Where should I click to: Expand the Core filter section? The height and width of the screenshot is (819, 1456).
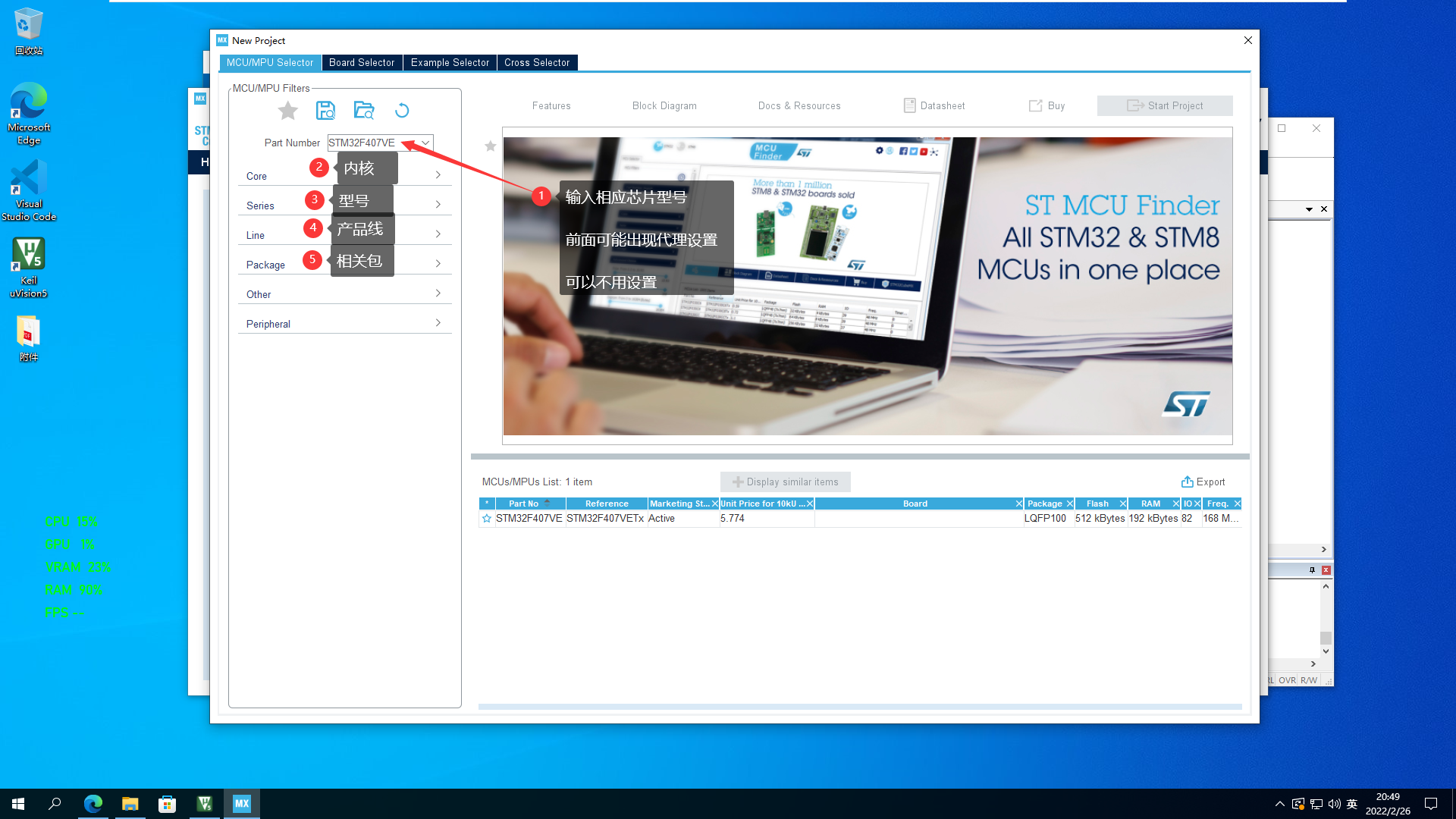point(438,175)
